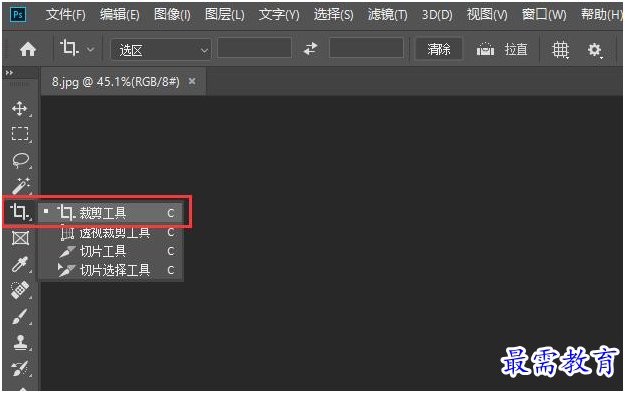The image size is (625, 393).
Task: Open the 视图(V) menu
Action: coord(487,15)
